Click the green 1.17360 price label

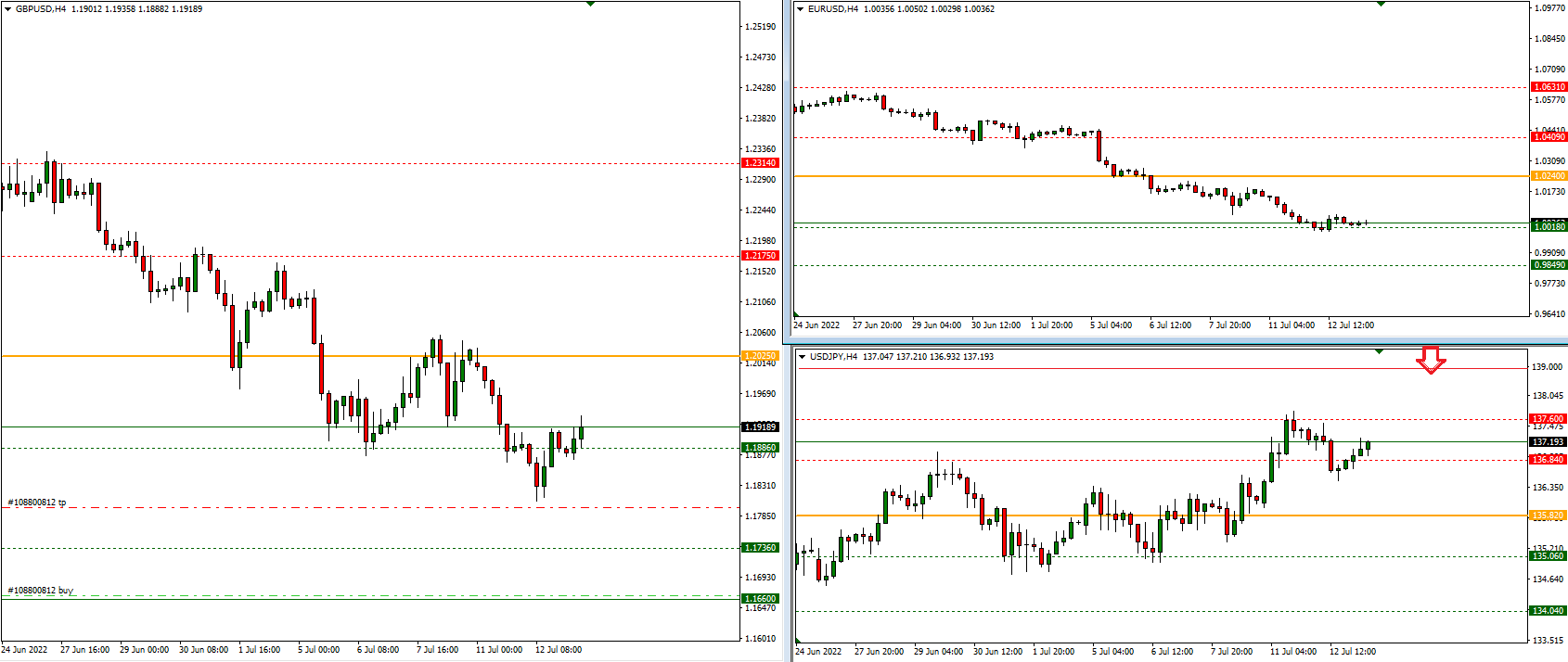click(x=760, y=548)
